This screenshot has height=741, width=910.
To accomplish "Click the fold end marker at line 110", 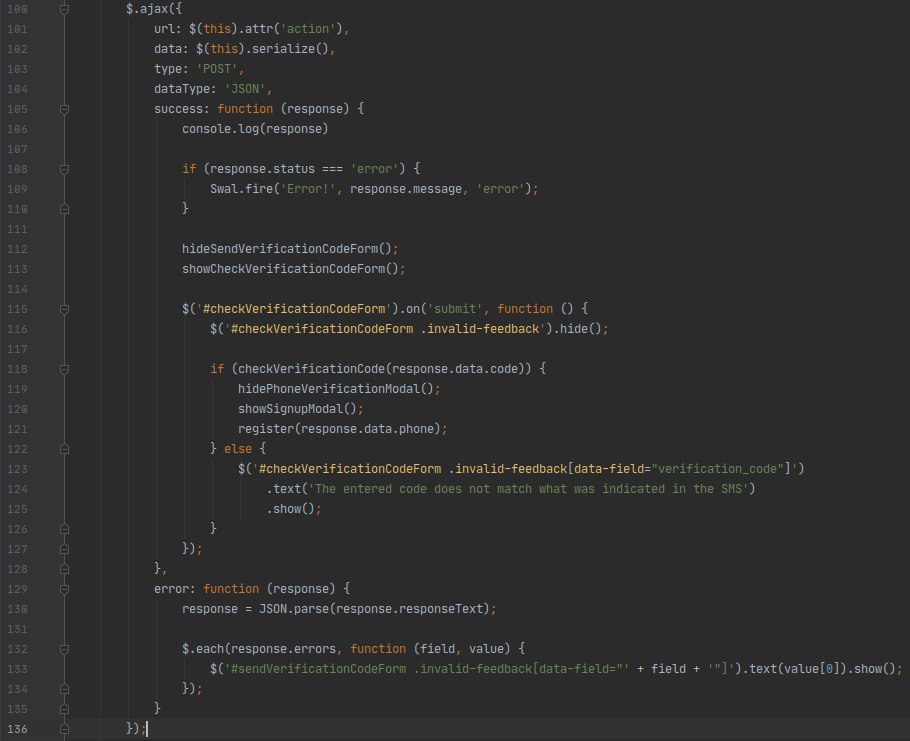I will (64, 209).
